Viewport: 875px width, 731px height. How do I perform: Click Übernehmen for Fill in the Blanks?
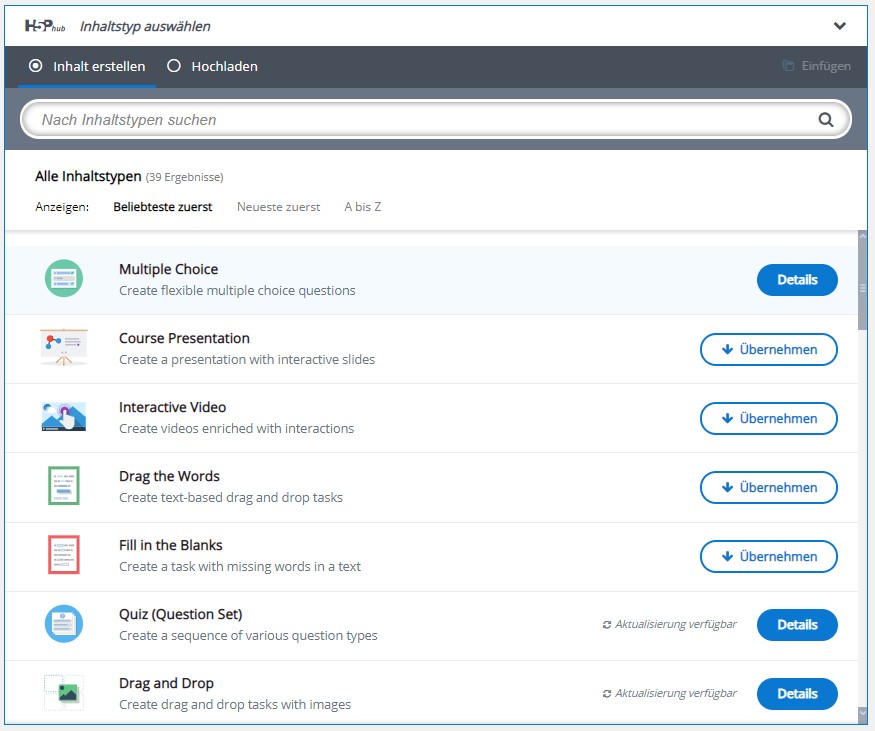click(768, 556)
